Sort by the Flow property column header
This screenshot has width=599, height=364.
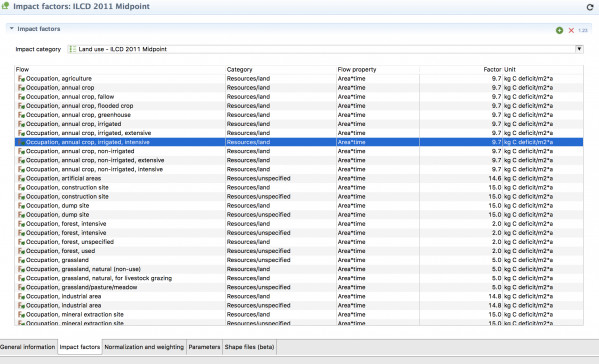[x=377, y=70]
